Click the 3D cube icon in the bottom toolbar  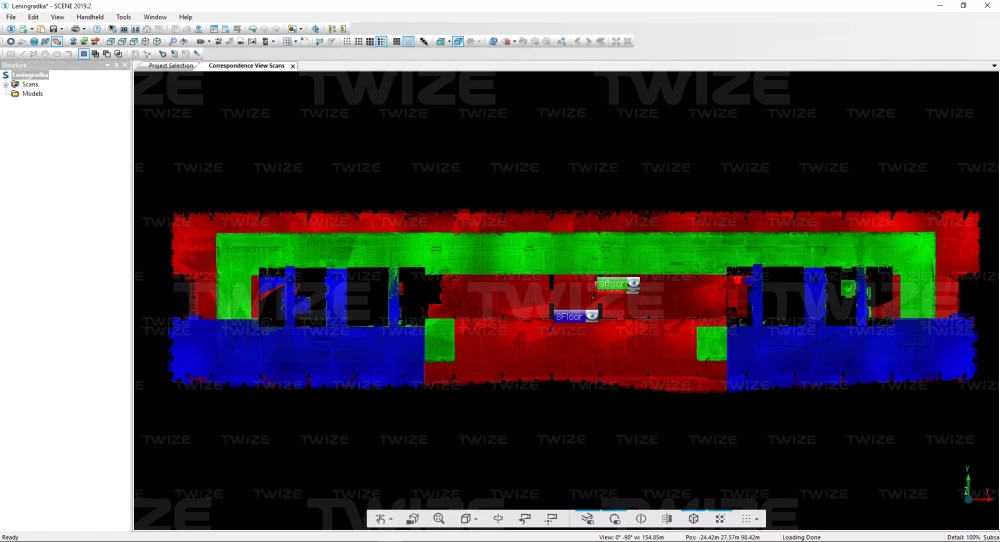pos(693,519)
